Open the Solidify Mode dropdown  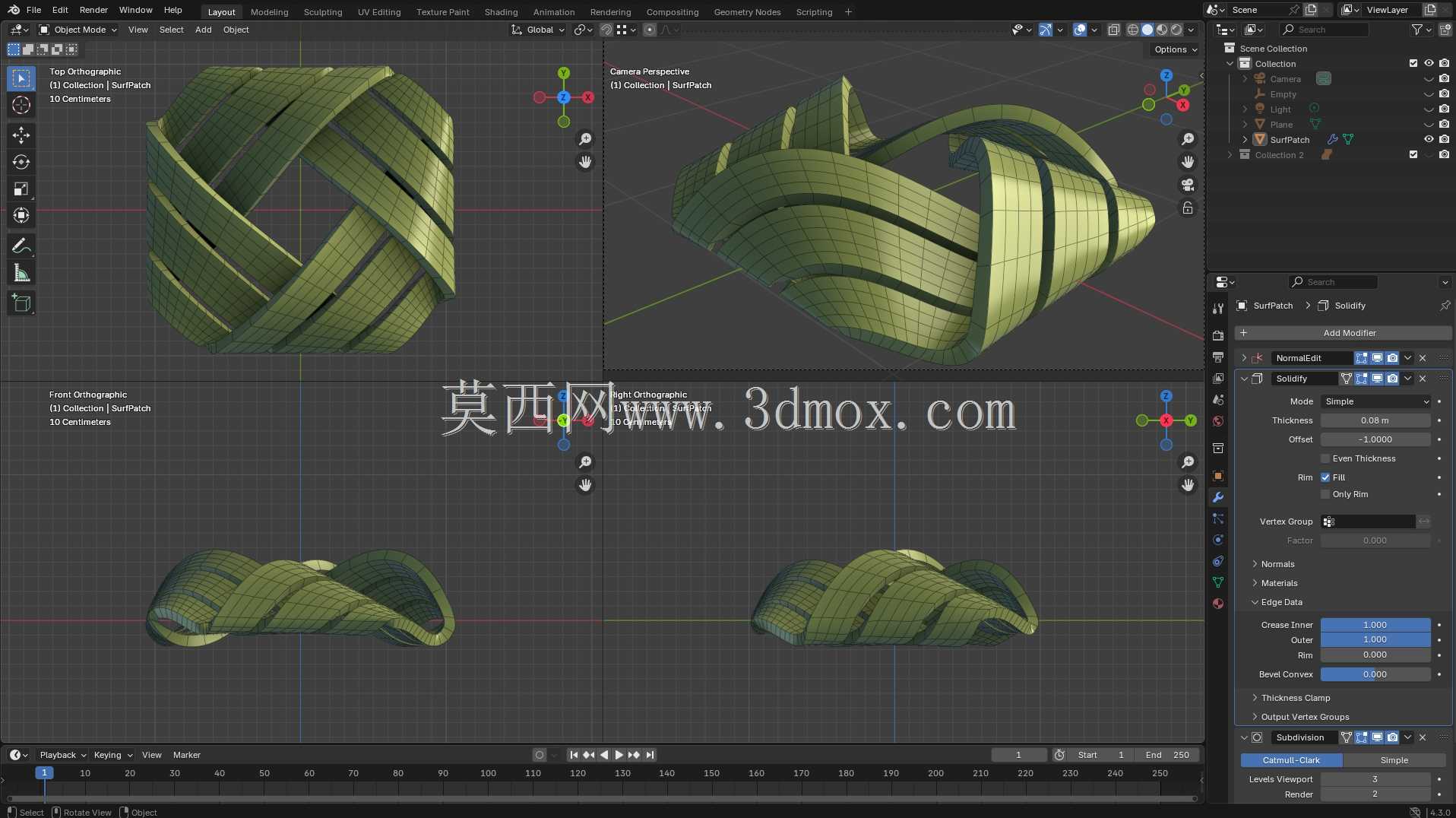tap(1376, 401)
